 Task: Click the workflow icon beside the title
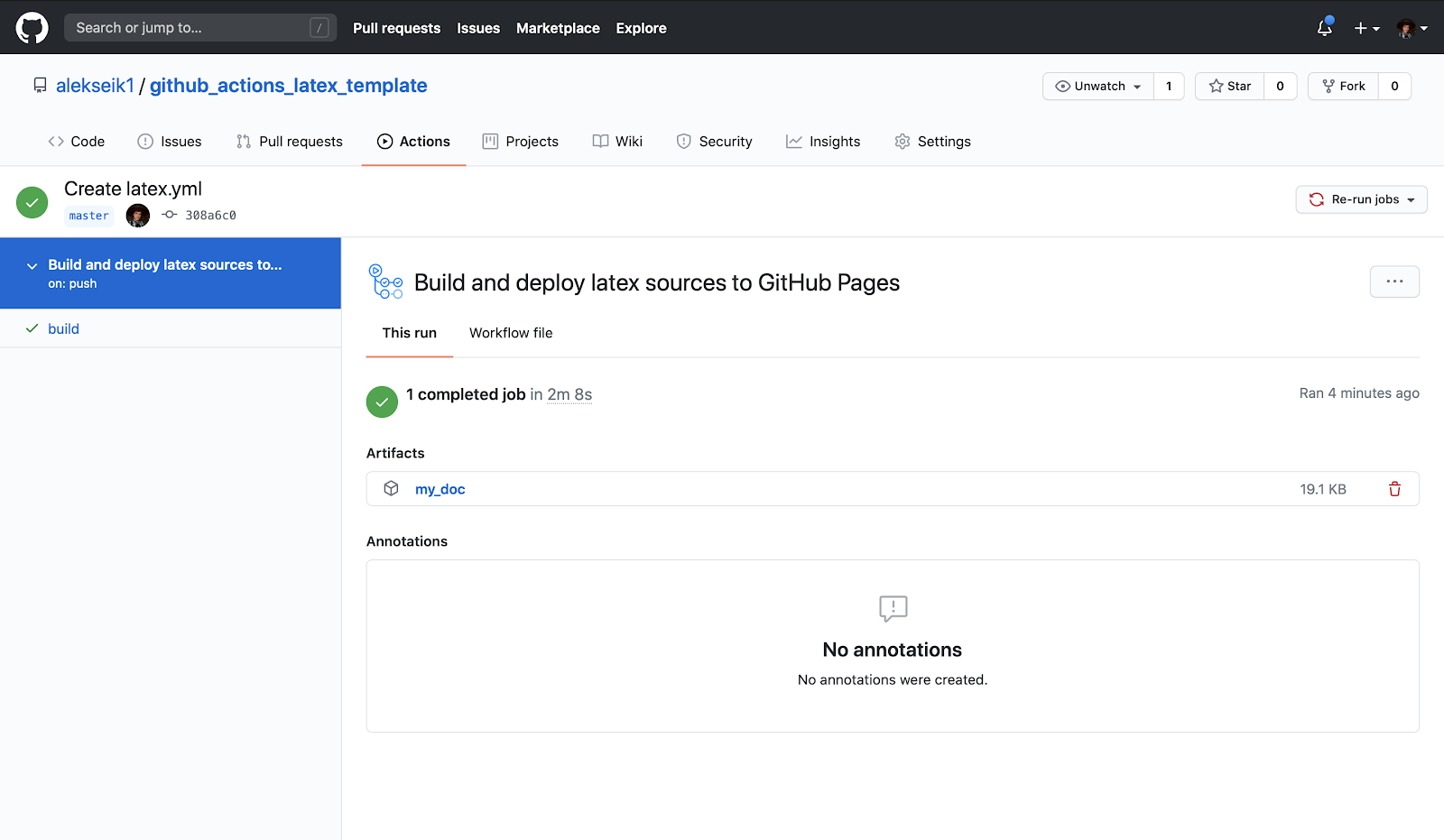(x=386, y=282)
